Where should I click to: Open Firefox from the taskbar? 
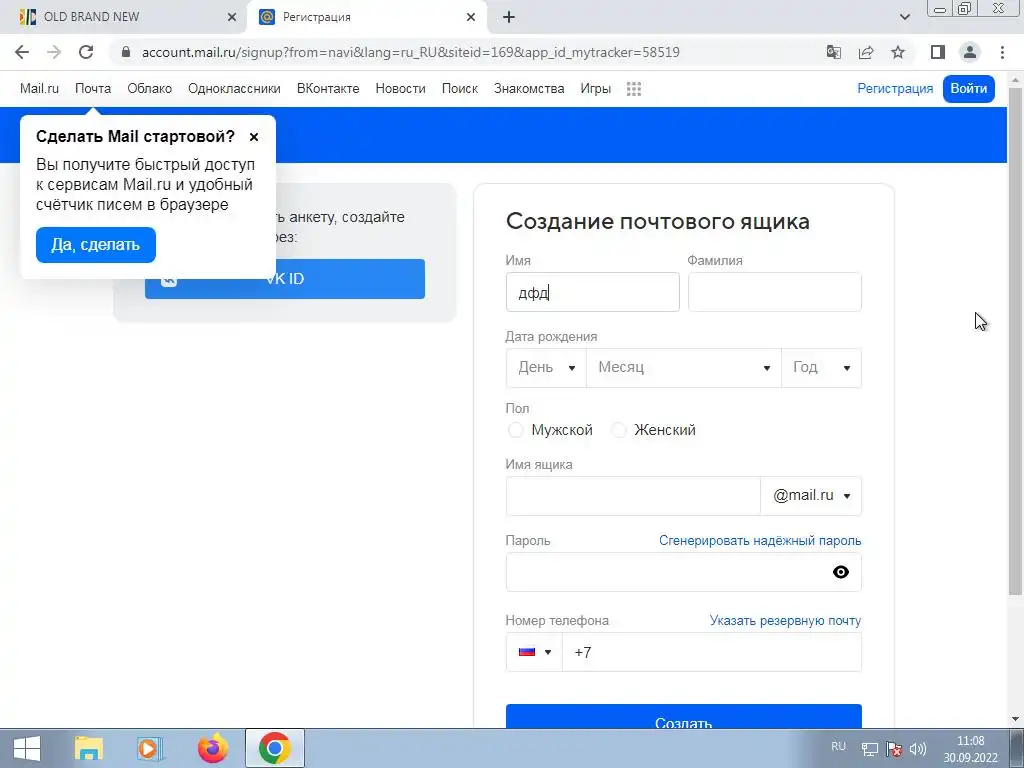pos(212,748)
